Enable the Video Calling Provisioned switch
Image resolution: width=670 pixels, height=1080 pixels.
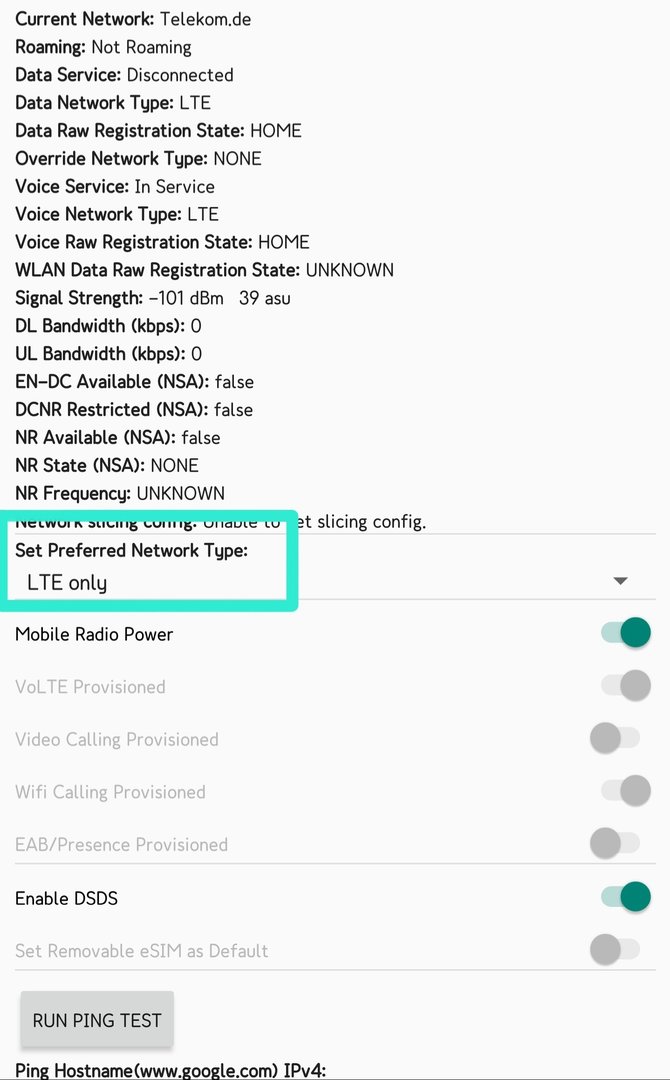pos(614,739)
